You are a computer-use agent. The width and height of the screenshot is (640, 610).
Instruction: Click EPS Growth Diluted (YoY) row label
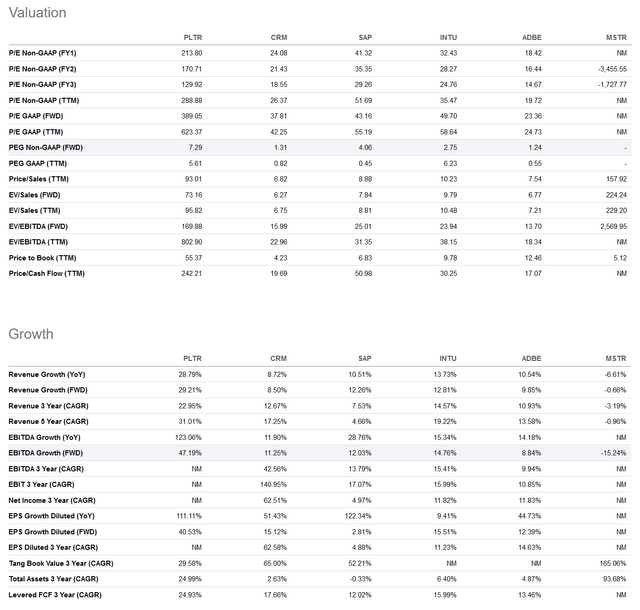pos(51,516)
